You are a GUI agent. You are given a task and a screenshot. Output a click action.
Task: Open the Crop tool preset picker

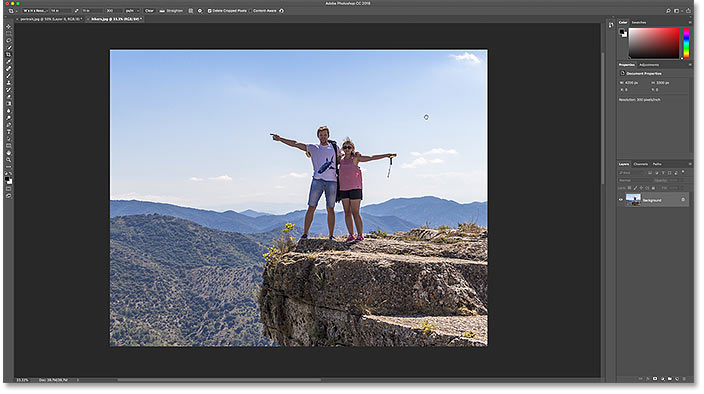pos(13,11)
